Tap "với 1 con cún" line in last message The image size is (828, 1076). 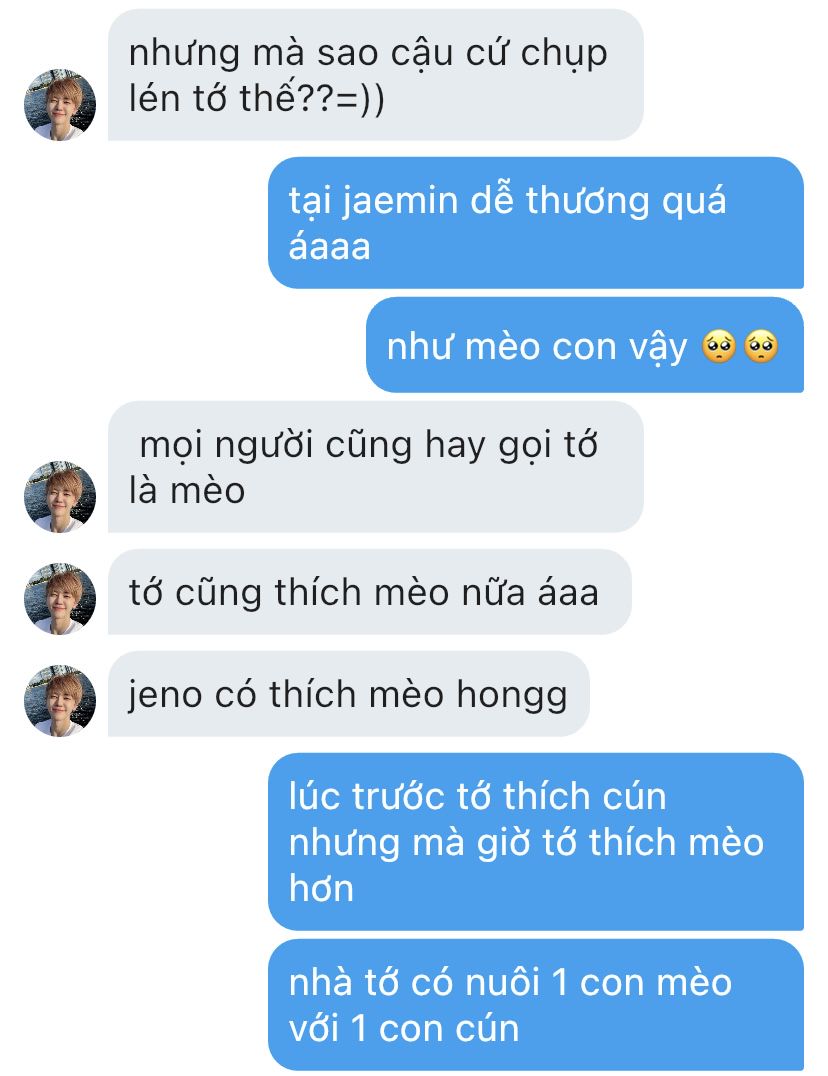point(403,1029)
